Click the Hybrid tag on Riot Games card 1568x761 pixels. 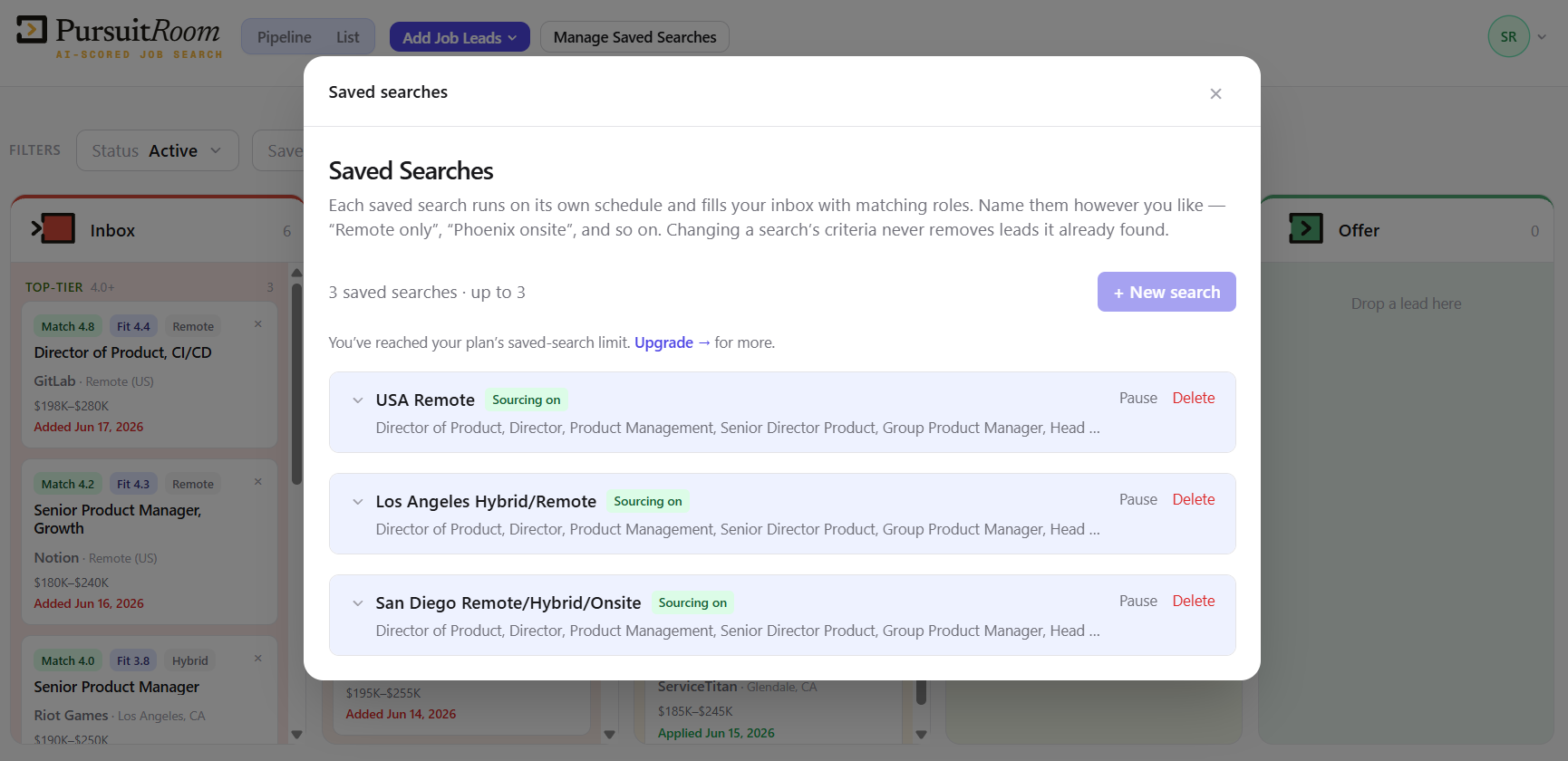coord(190,660)
